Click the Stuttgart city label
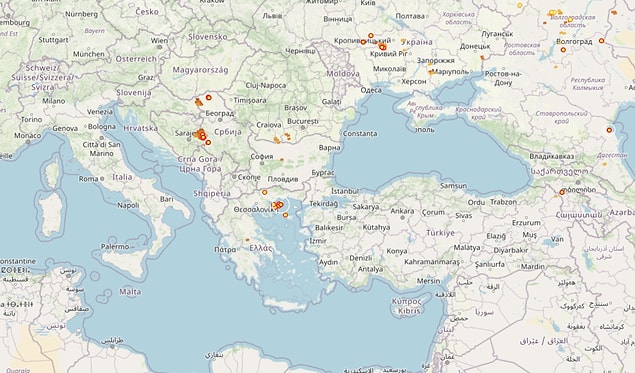 pyautogui.click(x=53, y=40)
